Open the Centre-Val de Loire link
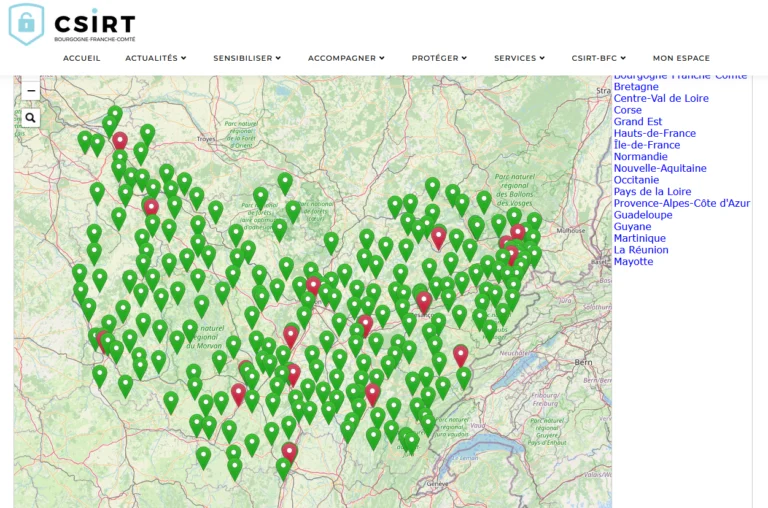The image size is (768, 508). click(661, 98)
